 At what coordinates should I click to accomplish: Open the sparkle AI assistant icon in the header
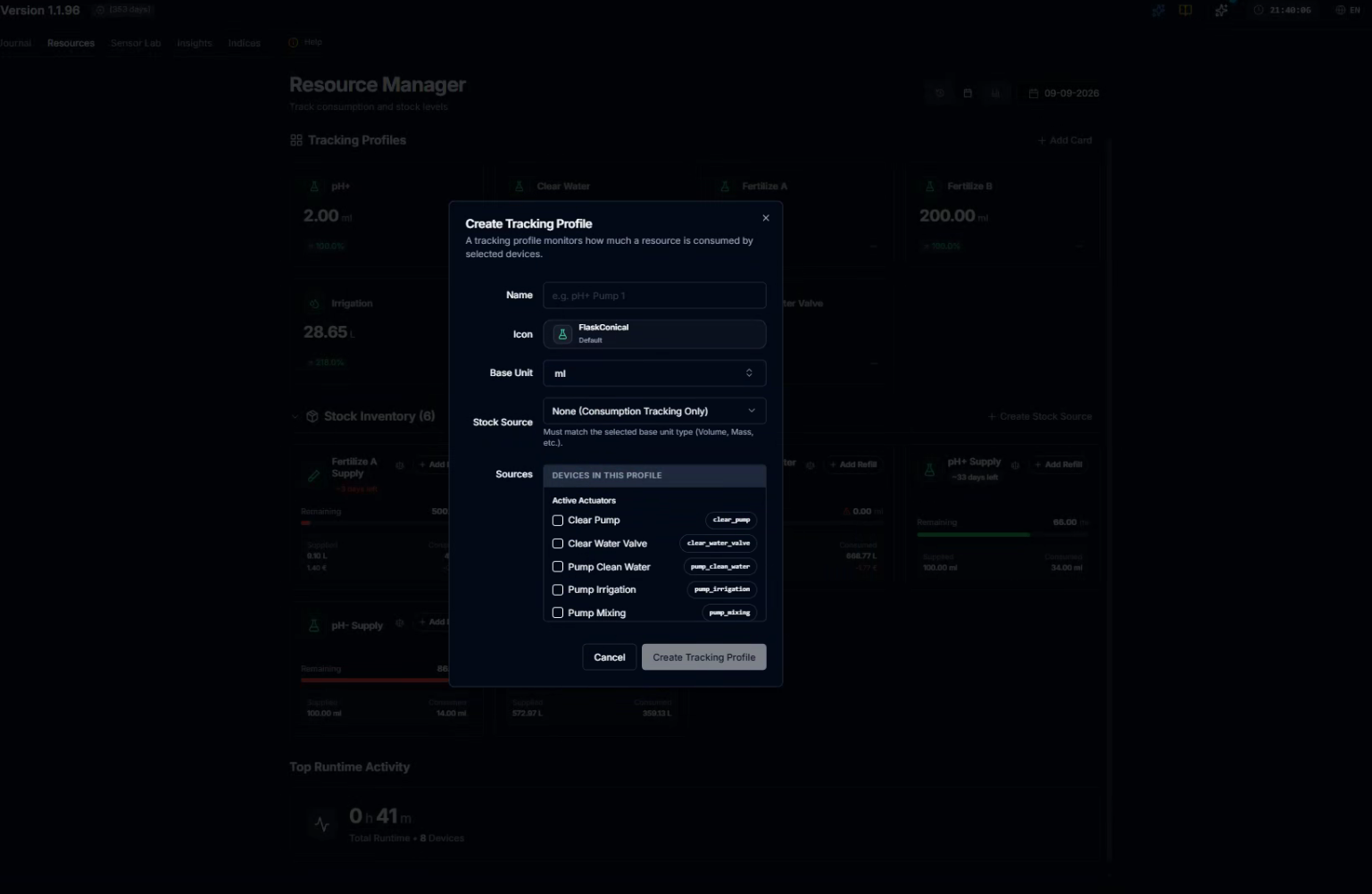(x=1221, y=11)
